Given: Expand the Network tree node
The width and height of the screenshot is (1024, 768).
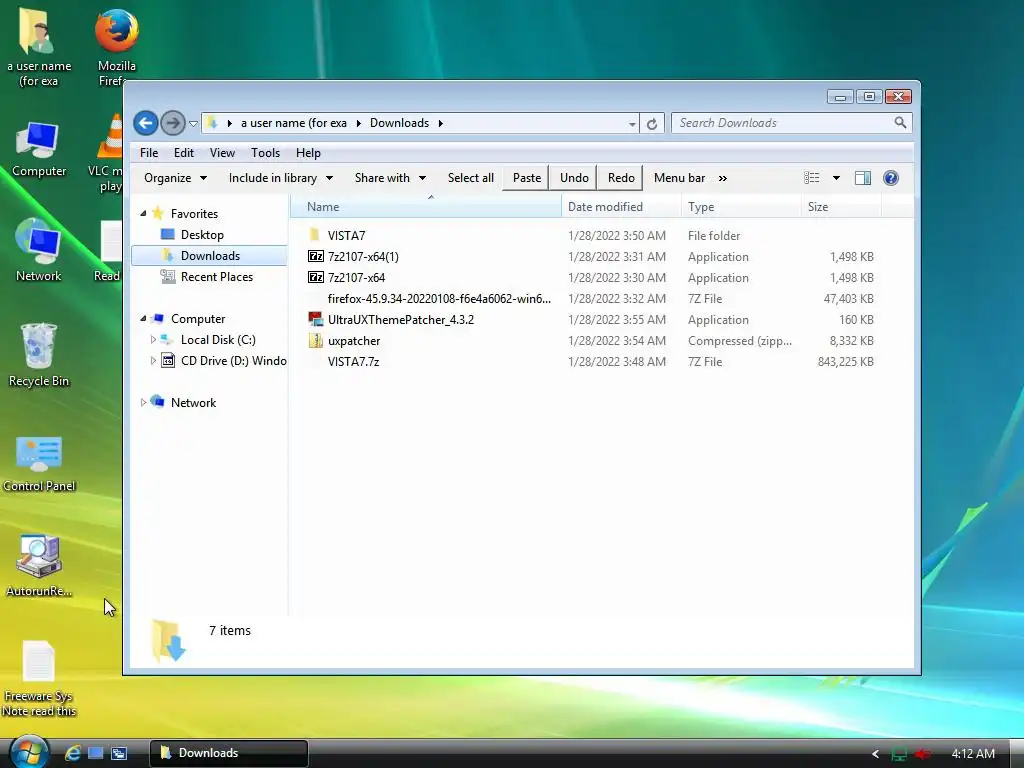Looking at the screenshot, I should 144,402.
